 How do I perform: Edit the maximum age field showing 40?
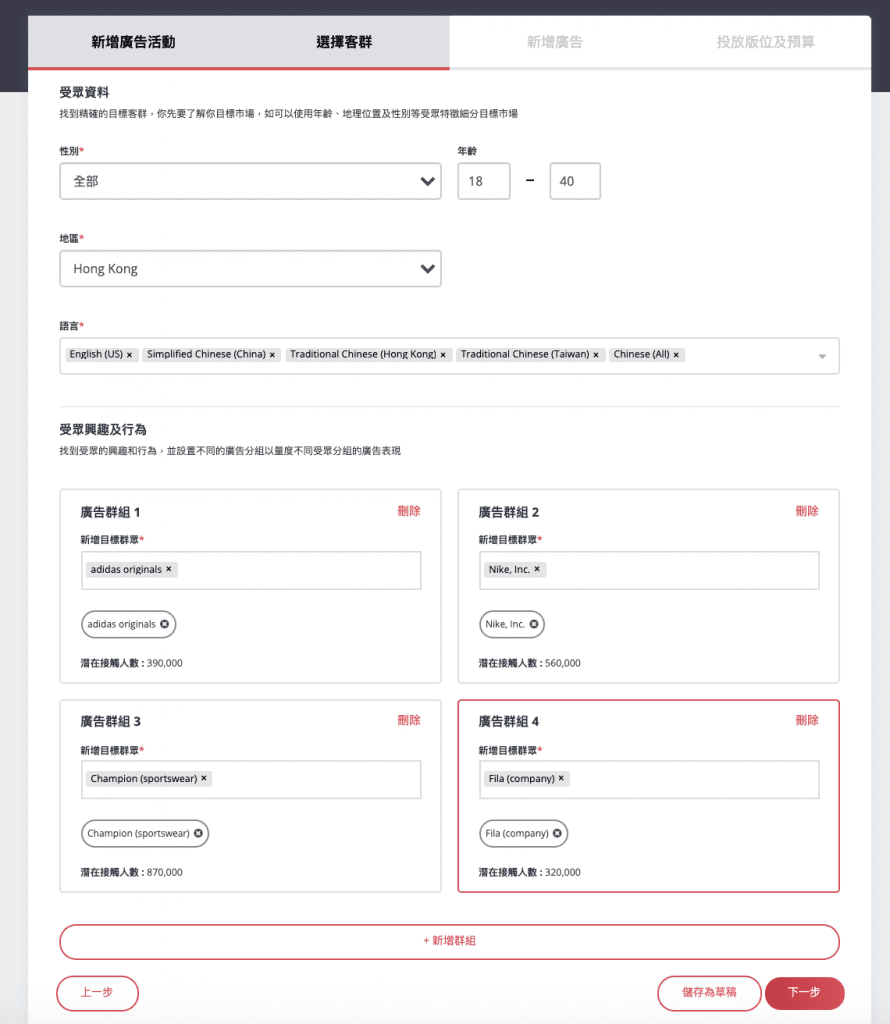(575, 181)
